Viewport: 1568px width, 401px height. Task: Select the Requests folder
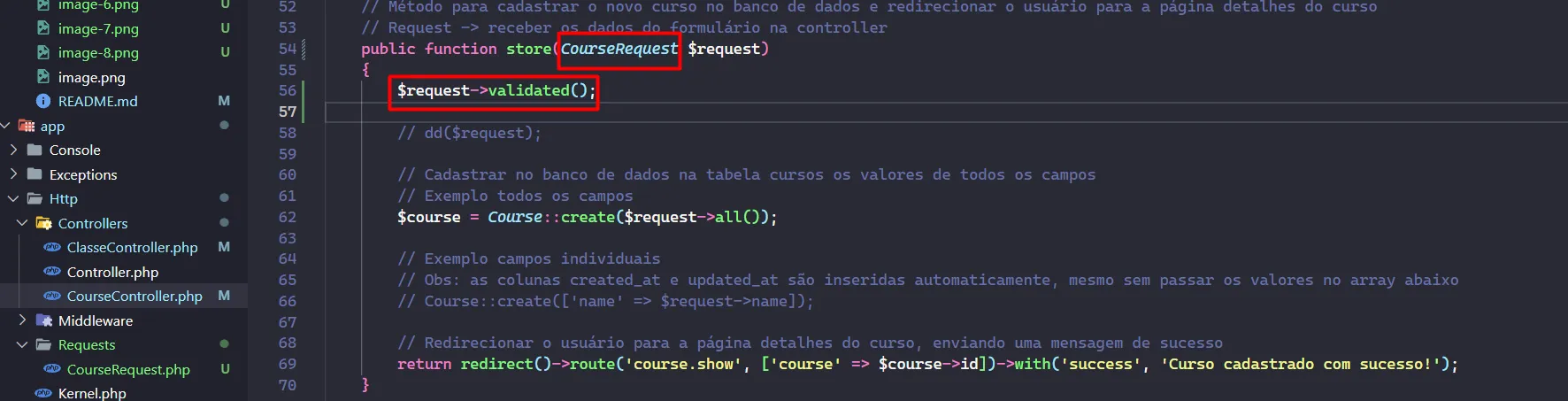(x=87, y=344)
